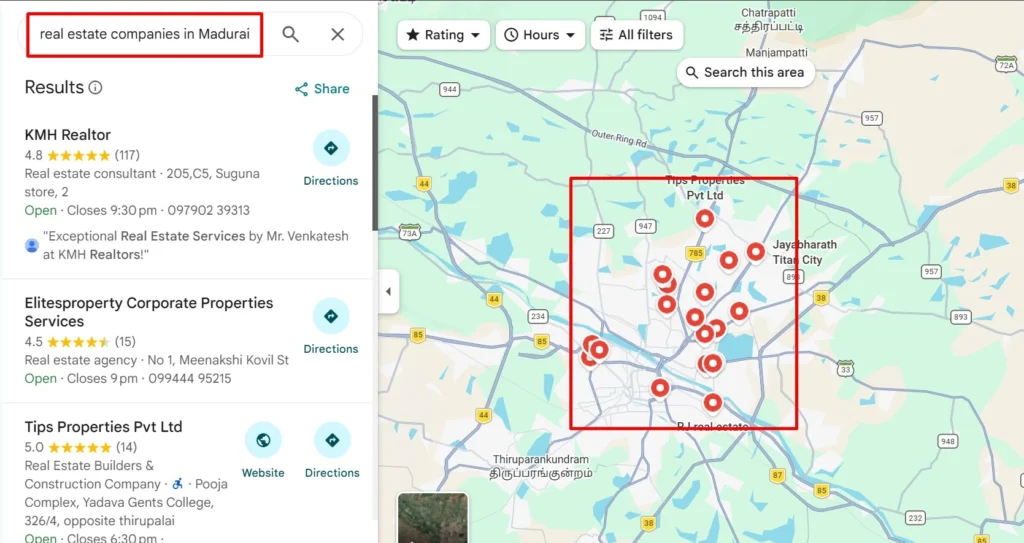Collapse the side panel with the arrow tab

(x=389, y=291)
